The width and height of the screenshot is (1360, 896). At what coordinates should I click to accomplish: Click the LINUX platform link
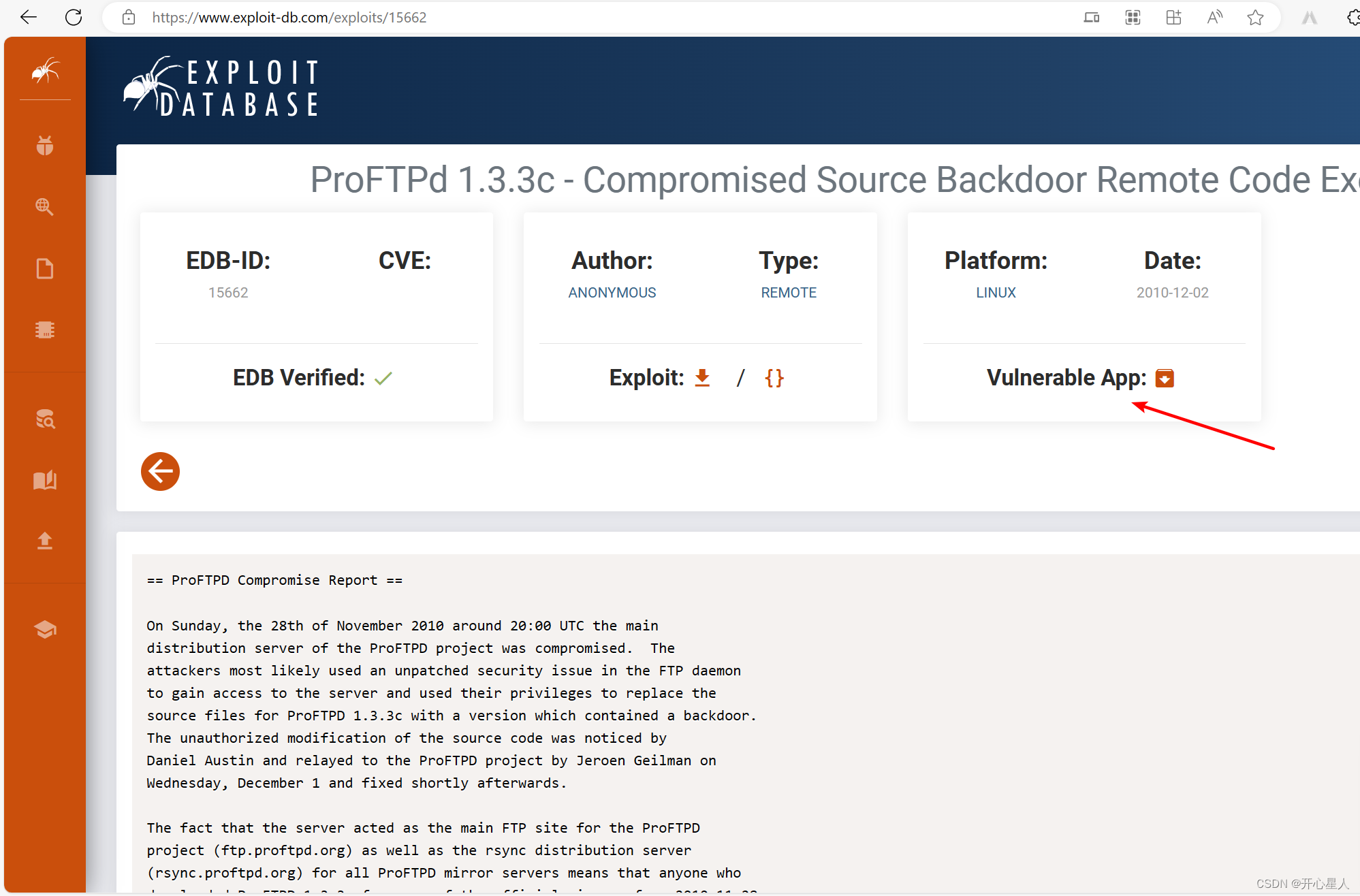click(995, 293)
